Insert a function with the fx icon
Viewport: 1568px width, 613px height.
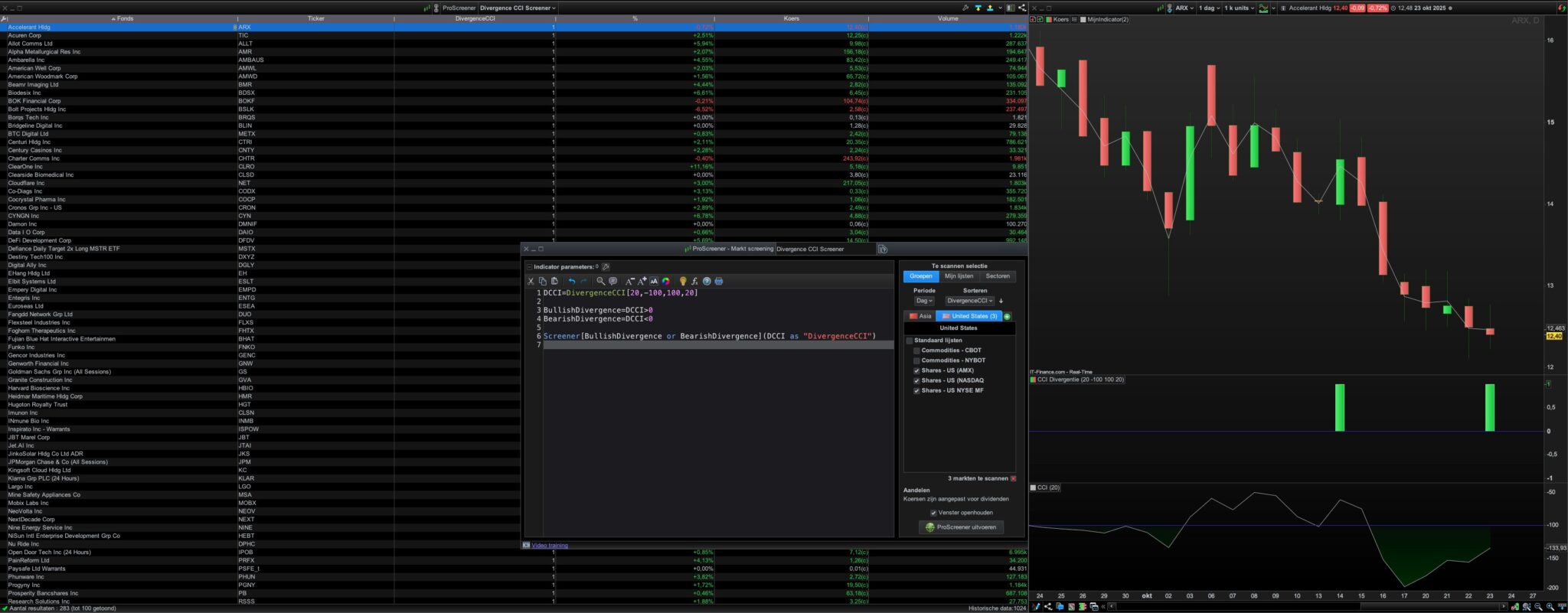coord(695,281)
